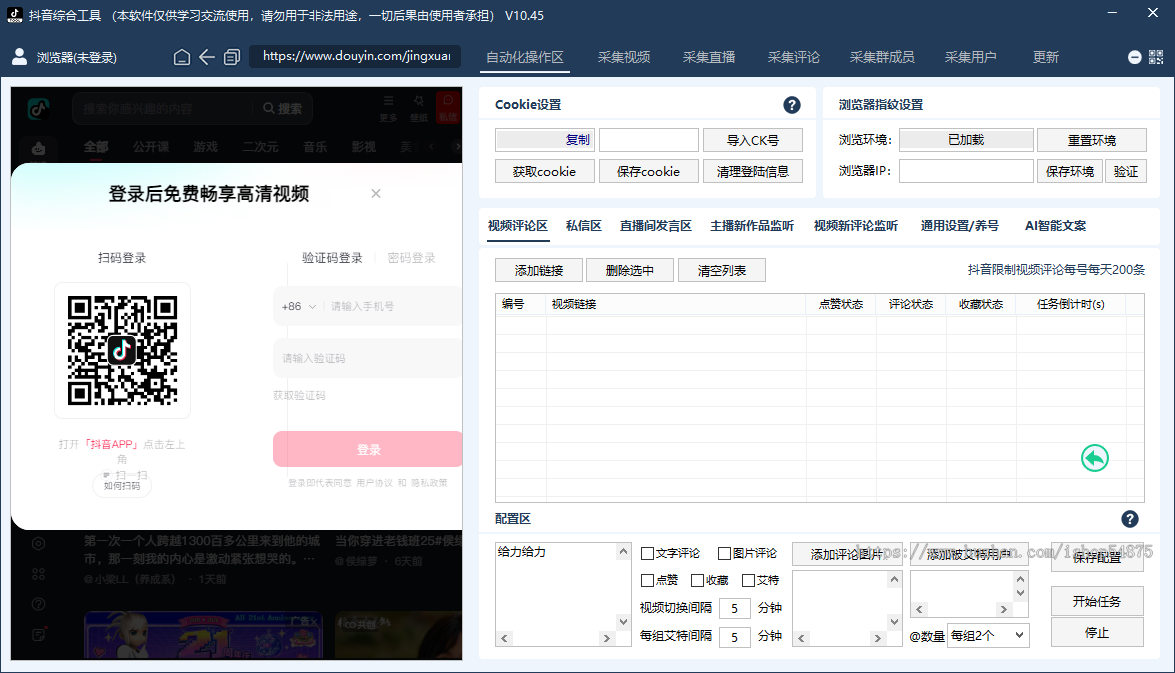Open the 更新 tab
1175x673 pixels.
coord(1045,57)
